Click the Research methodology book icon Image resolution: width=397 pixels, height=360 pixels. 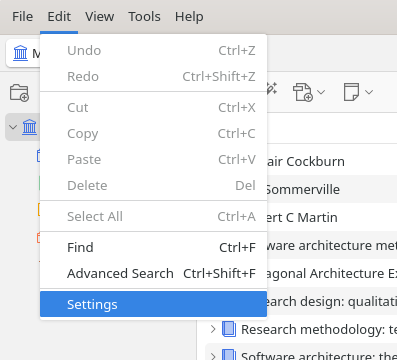(229, 329)
